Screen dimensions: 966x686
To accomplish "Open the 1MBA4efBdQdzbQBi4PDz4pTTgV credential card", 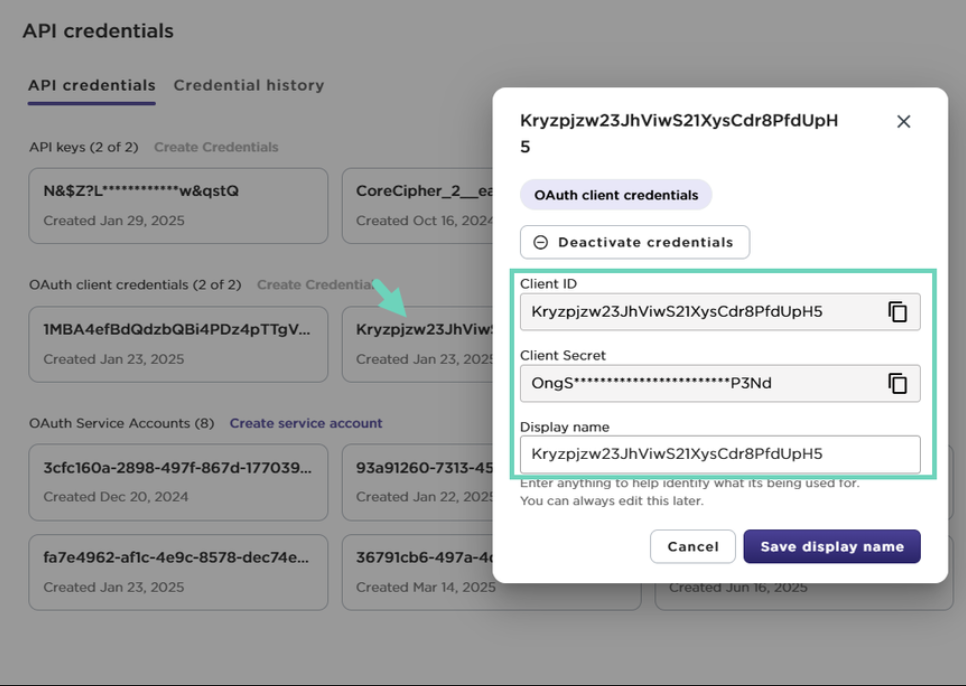I will point(178,343).
